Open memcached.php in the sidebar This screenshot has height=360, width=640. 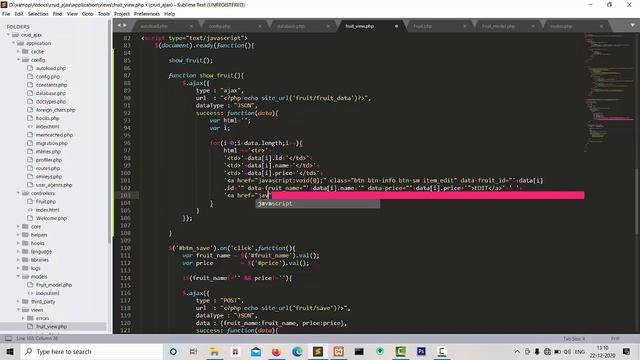54,135
